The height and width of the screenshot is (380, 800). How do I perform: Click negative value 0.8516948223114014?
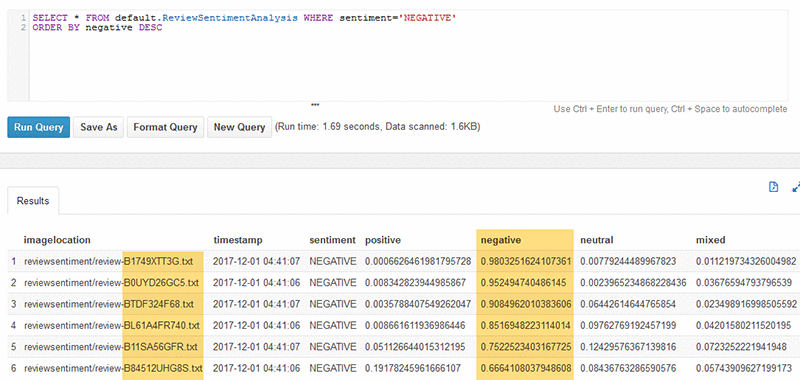(x=526, y=325)
